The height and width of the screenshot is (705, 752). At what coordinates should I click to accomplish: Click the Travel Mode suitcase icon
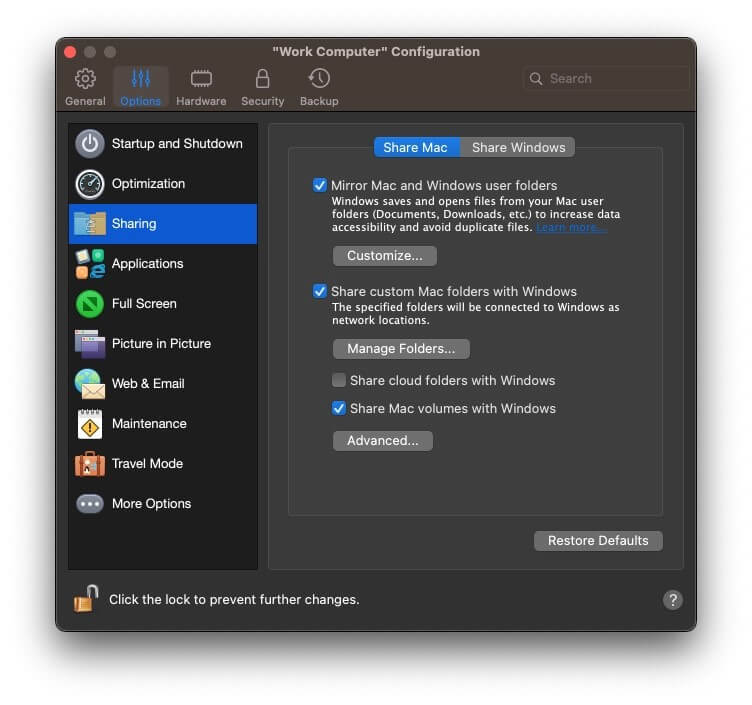point(90,464)
